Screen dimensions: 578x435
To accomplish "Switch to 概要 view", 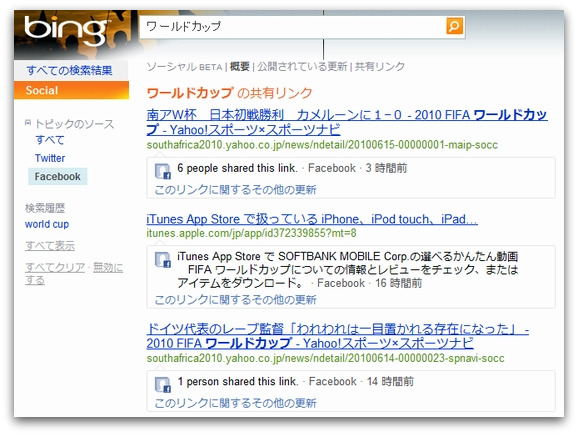I will pyautogui.click(x=240, y=67).
